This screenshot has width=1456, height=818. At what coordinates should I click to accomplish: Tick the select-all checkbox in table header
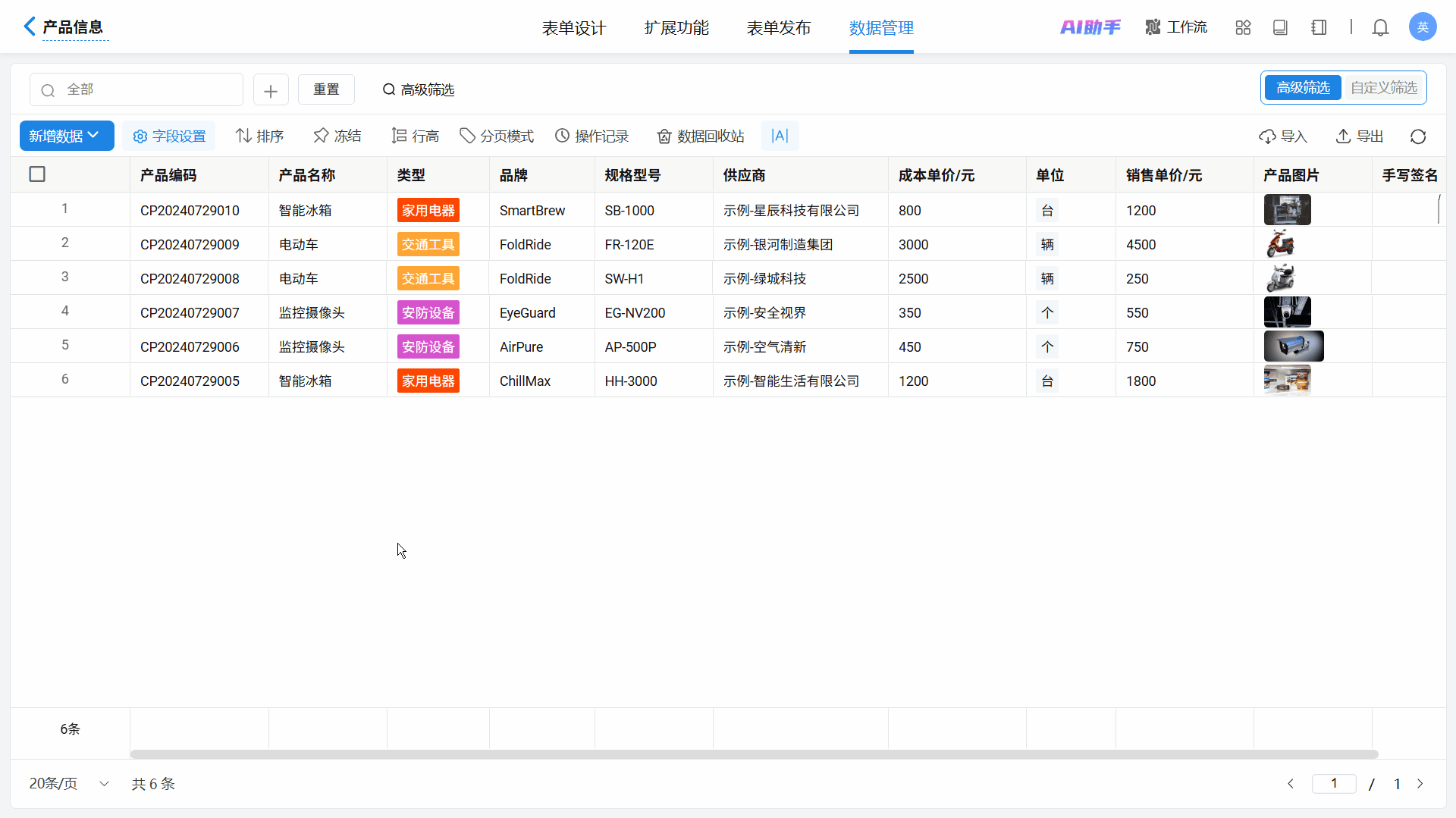(37, 174)
